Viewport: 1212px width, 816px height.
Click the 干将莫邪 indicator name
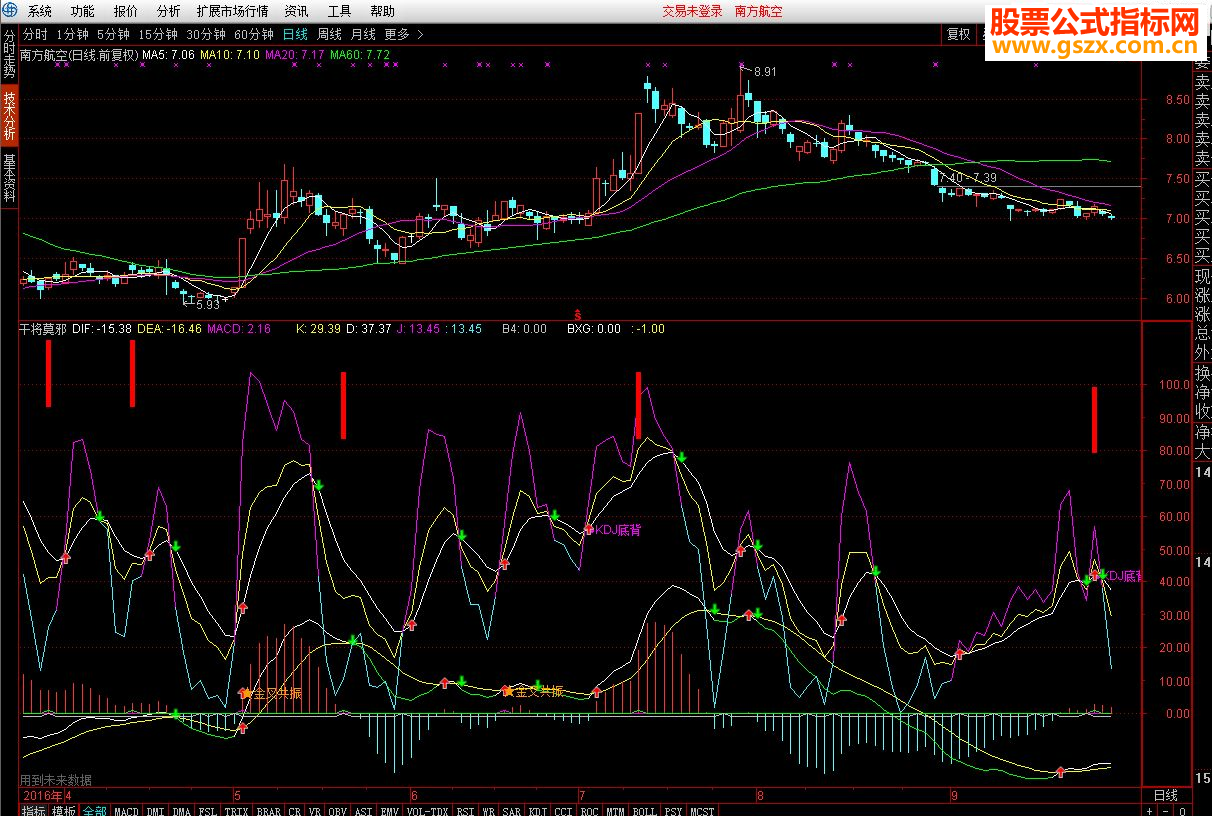pyautogui.click(x=44, y=328)
